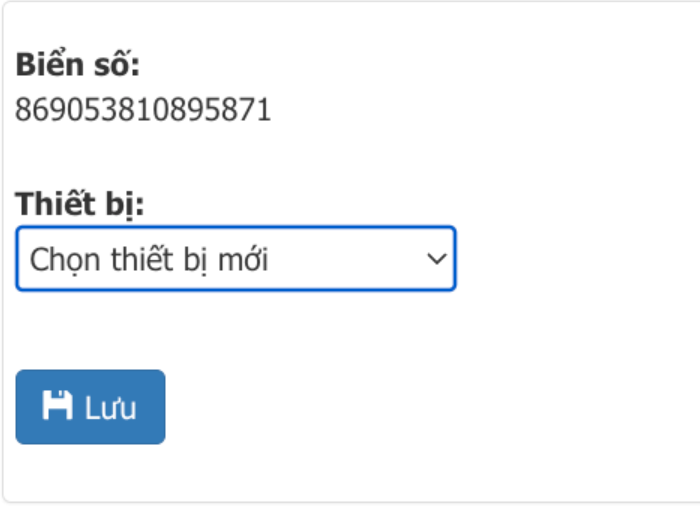
Task: Click the placeholder 'Chọn thiết bị mới'
Action: (149, 260)
